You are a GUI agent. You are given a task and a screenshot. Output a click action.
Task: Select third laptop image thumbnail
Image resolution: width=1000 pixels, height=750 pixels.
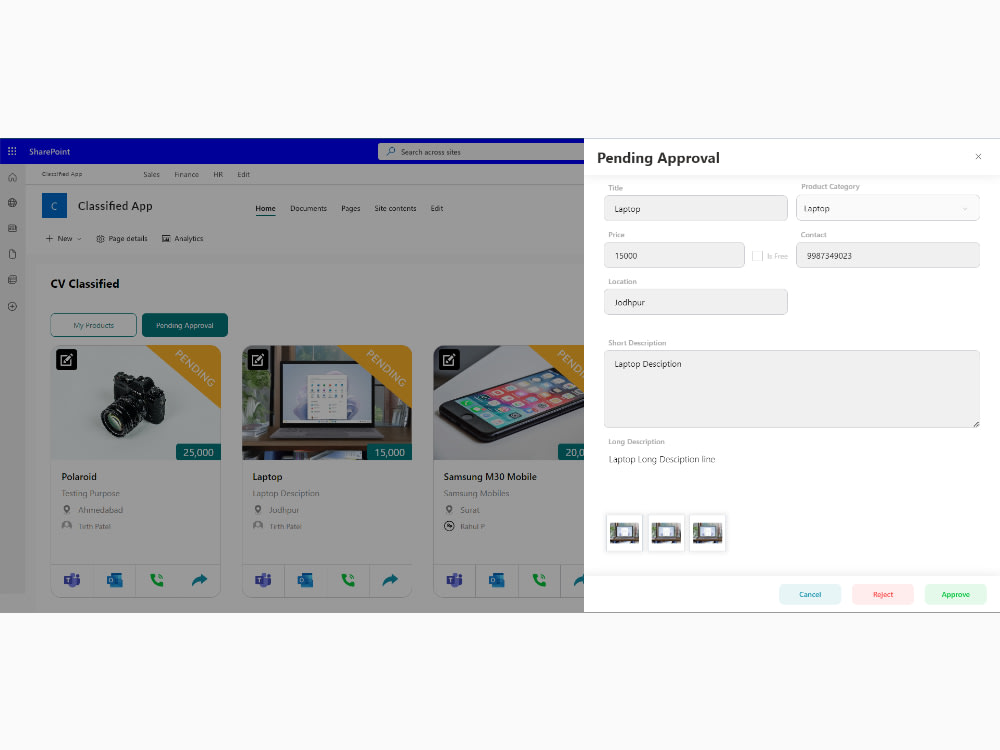tap(707, 533)
